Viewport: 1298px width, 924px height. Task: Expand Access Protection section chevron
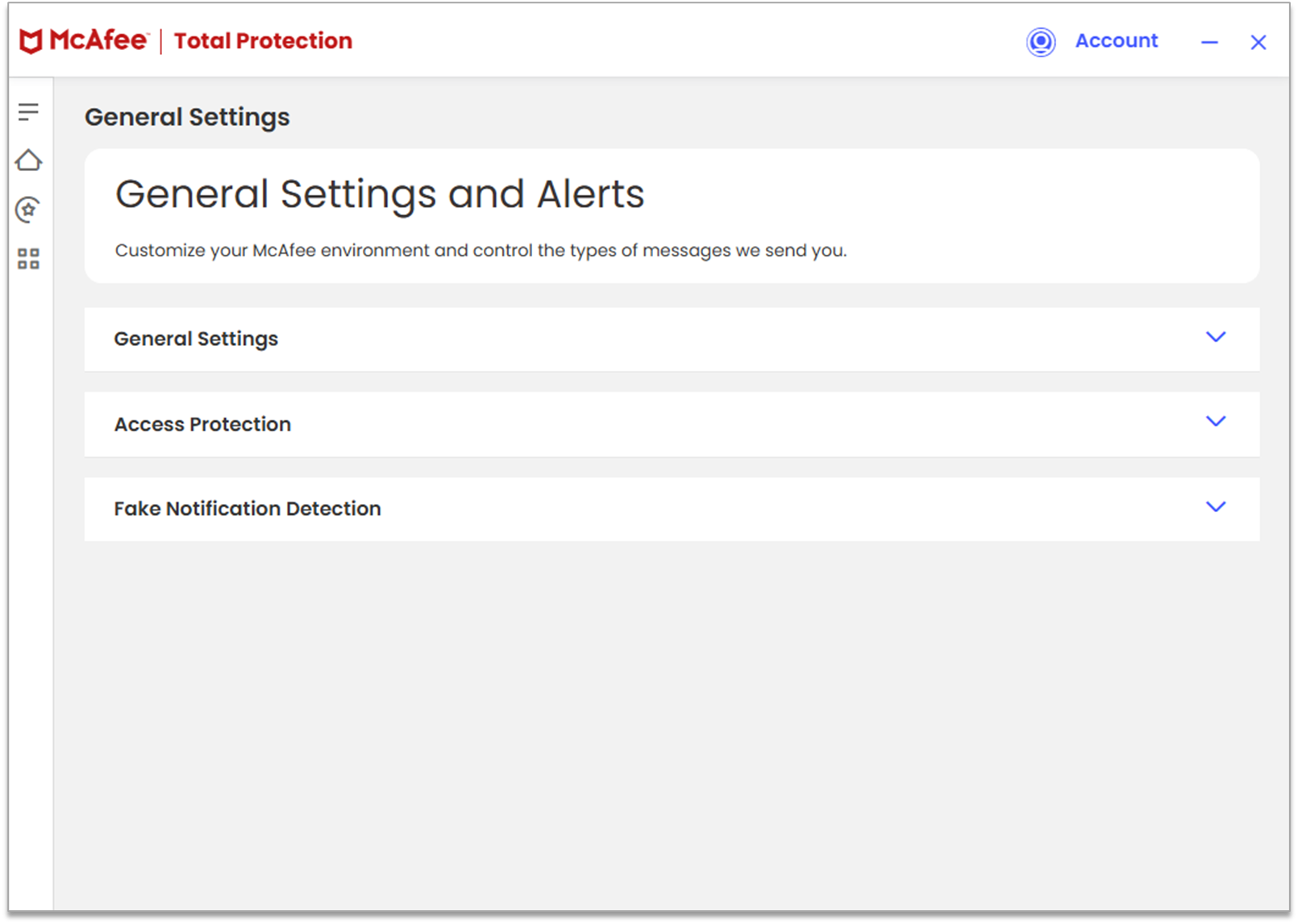coord(1215,422)
